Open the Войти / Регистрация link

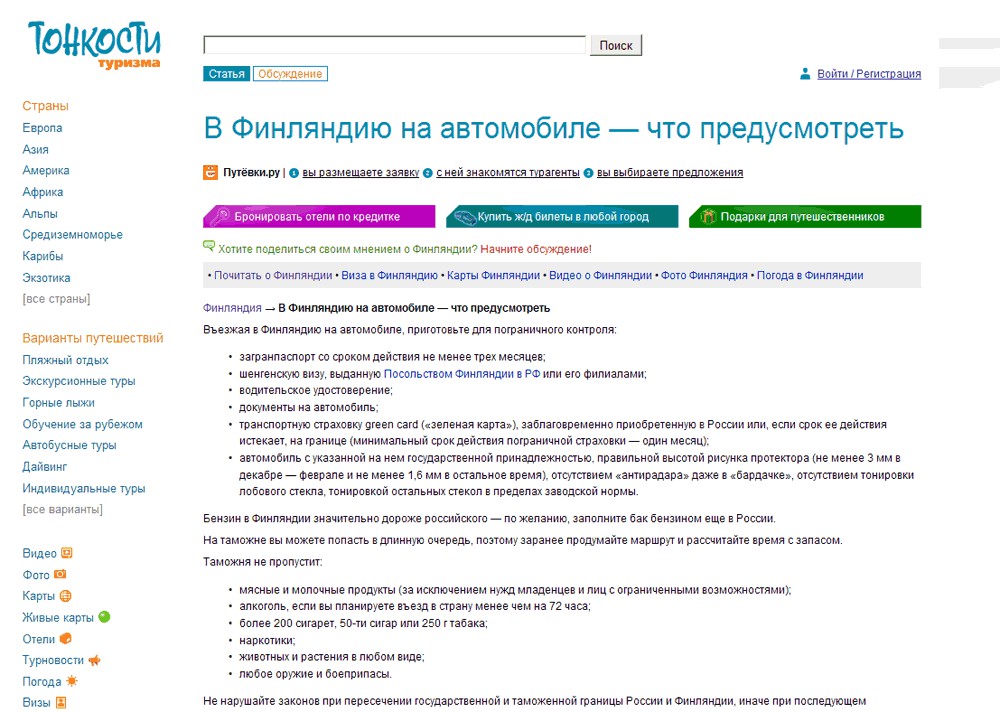(x=869, y=74)
